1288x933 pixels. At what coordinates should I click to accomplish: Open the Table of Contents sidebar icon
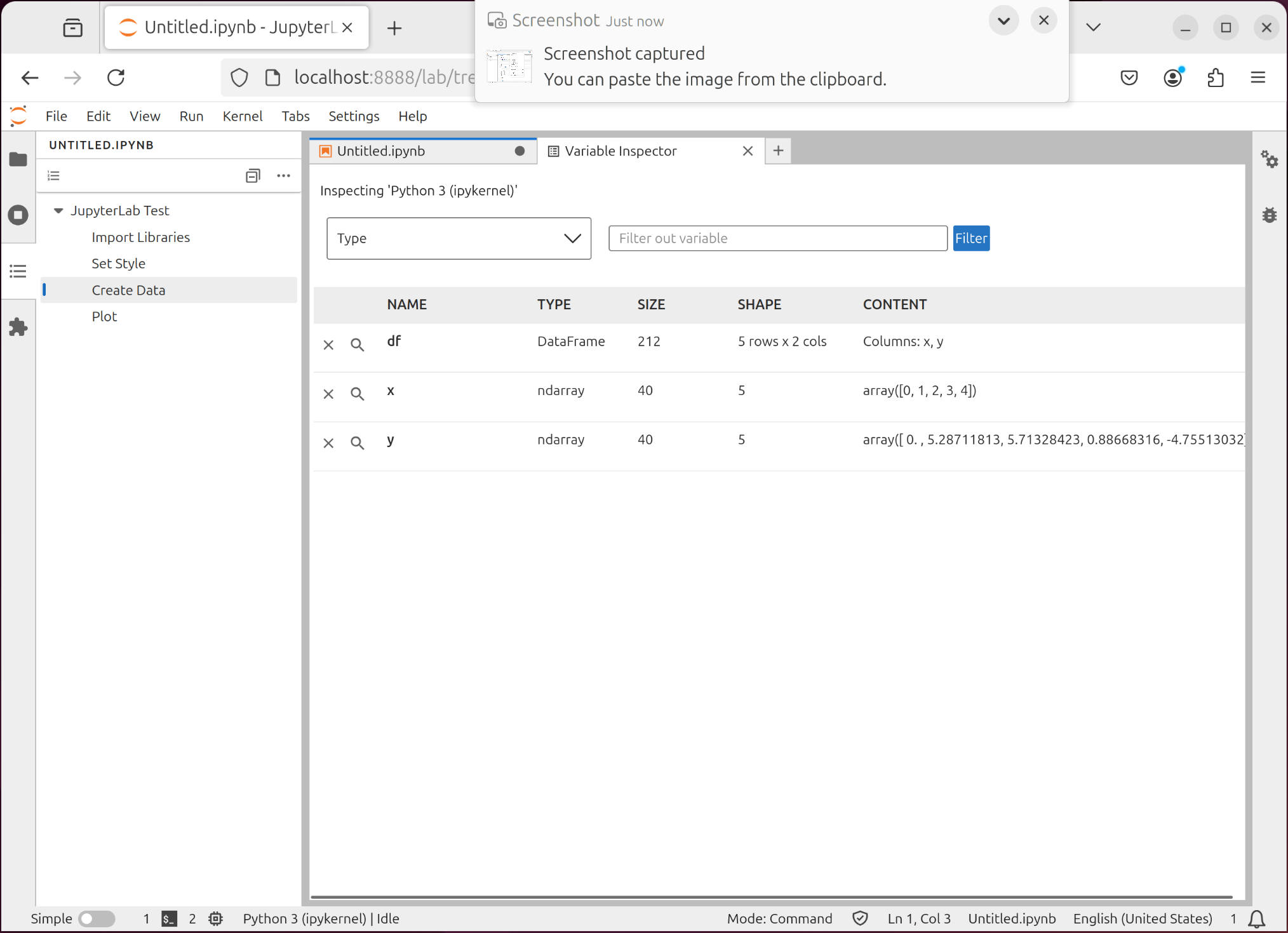tap(18, 271)
